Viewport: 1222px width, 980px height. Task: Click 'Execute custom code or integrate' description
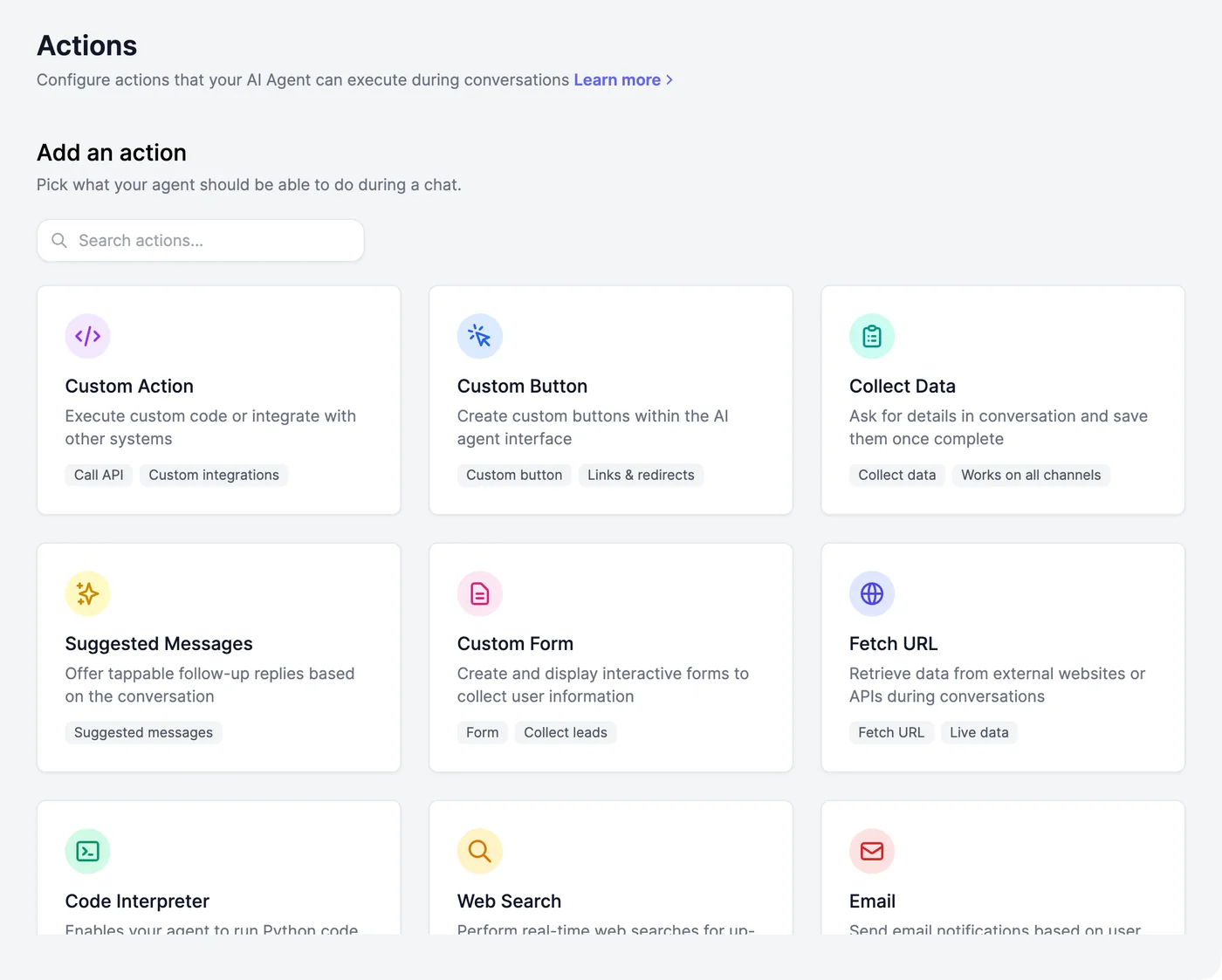click(210, 428)
